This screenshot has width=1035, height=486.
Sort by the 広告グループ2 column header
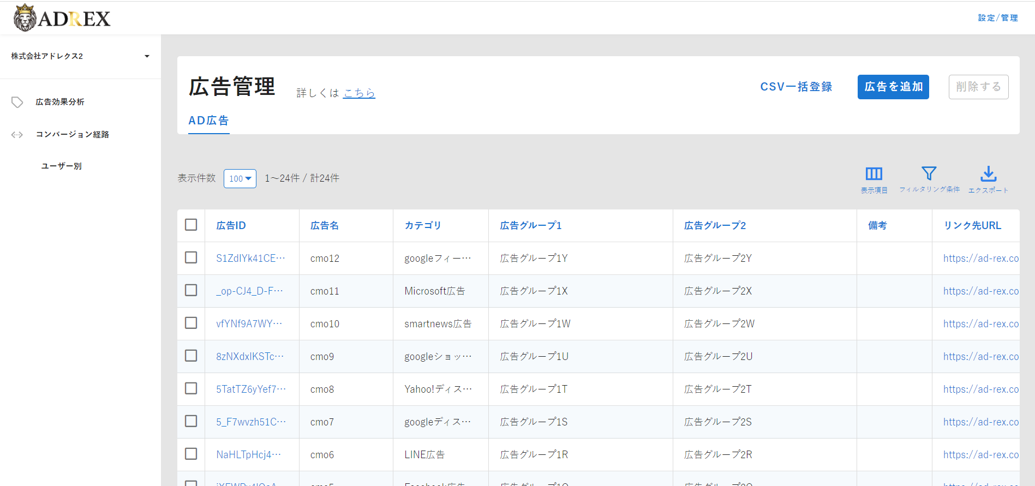pyautogui.click(x=715, y=225)
